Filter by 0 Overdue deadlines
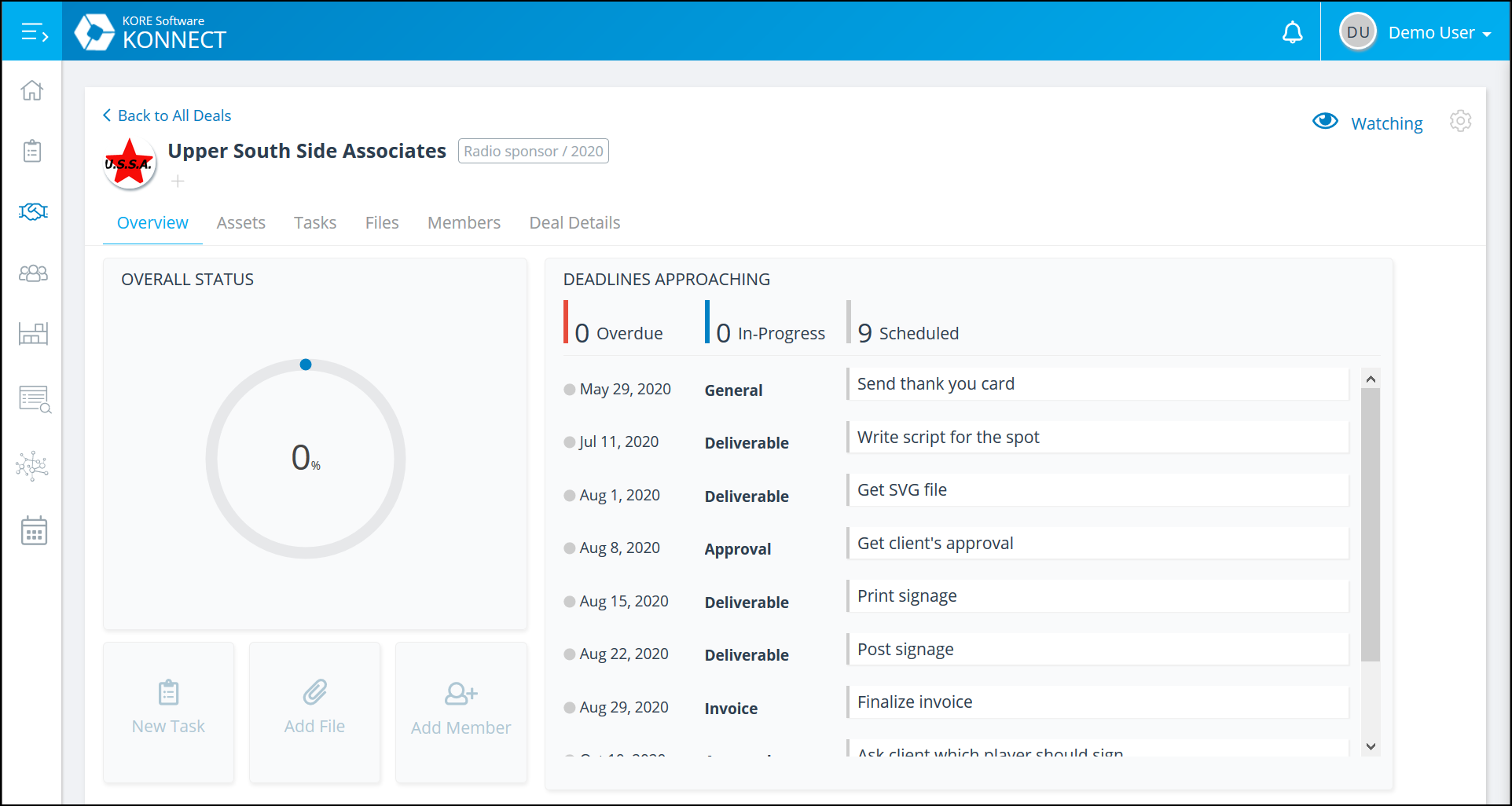Image resolution: width=1512 pixels, height=806 pixels. [615, 323]
